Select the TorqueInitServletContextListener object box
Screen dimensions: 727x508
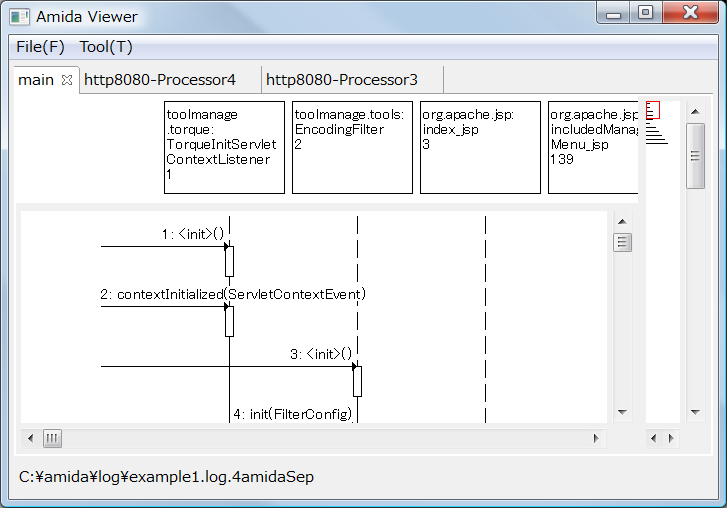[x=225, y=147]
